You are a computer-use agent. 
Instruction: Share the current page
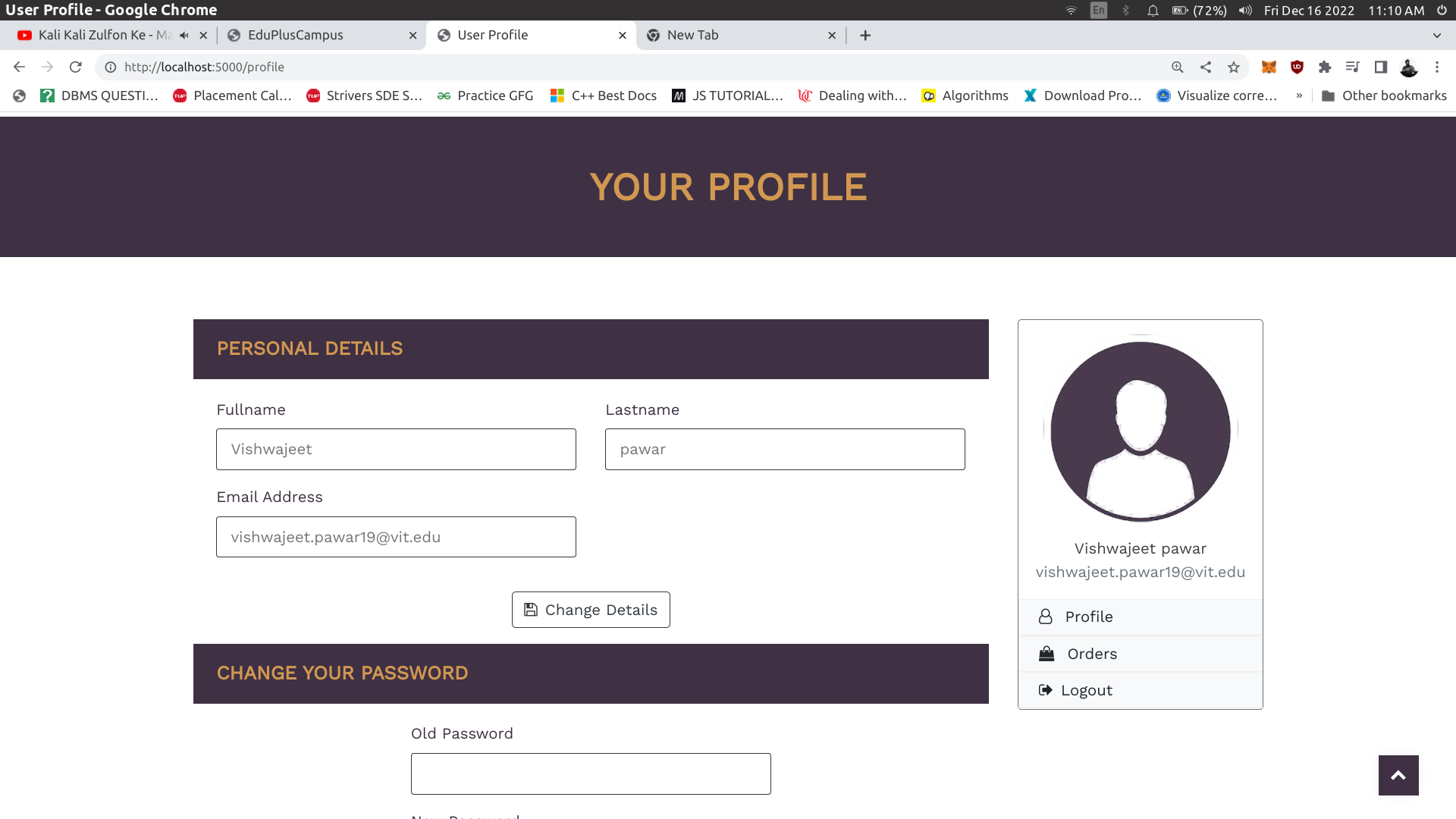pos(1206,67)
